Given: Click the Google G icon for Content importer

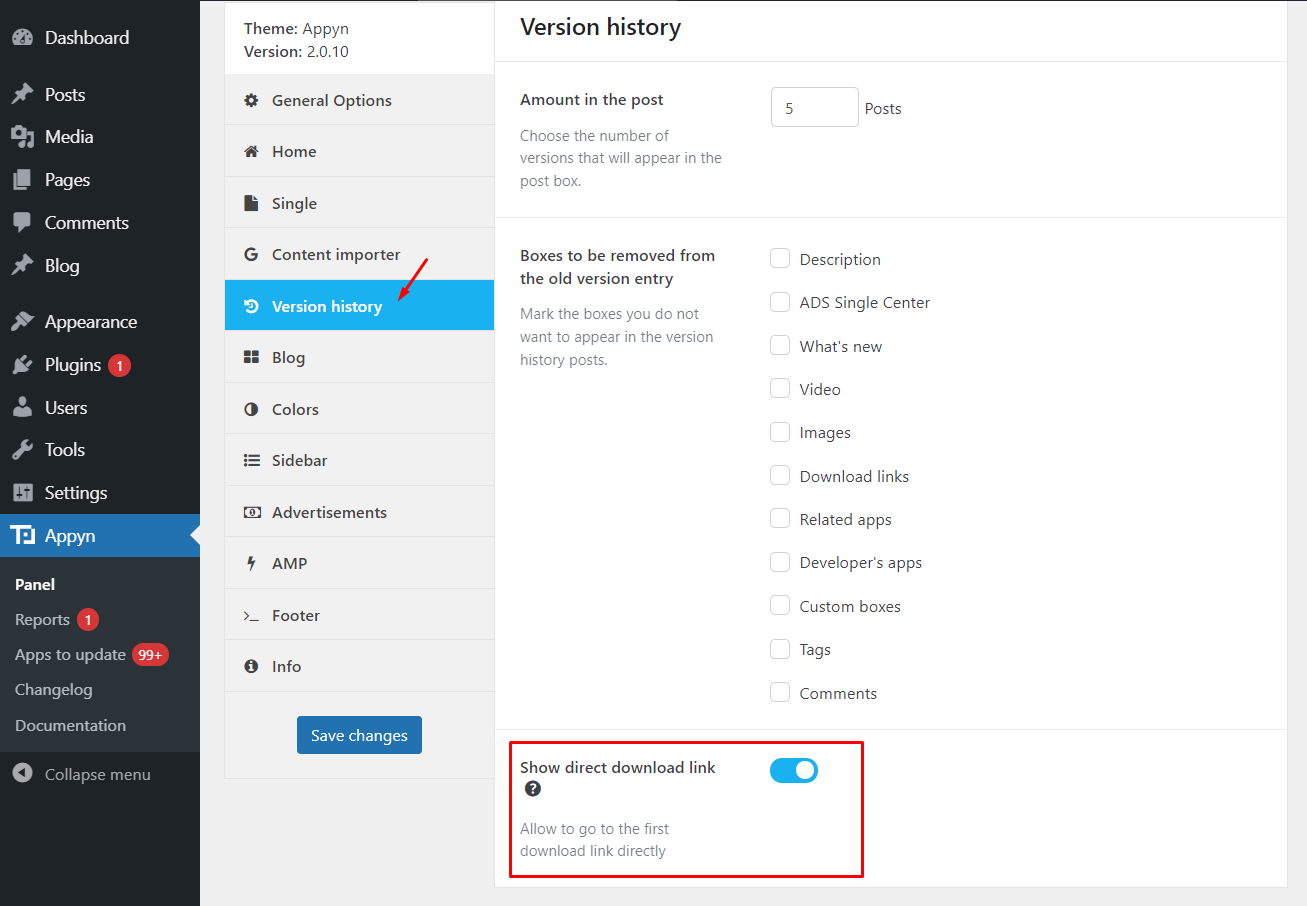Looking at the screenshot, I should [251, 254].
